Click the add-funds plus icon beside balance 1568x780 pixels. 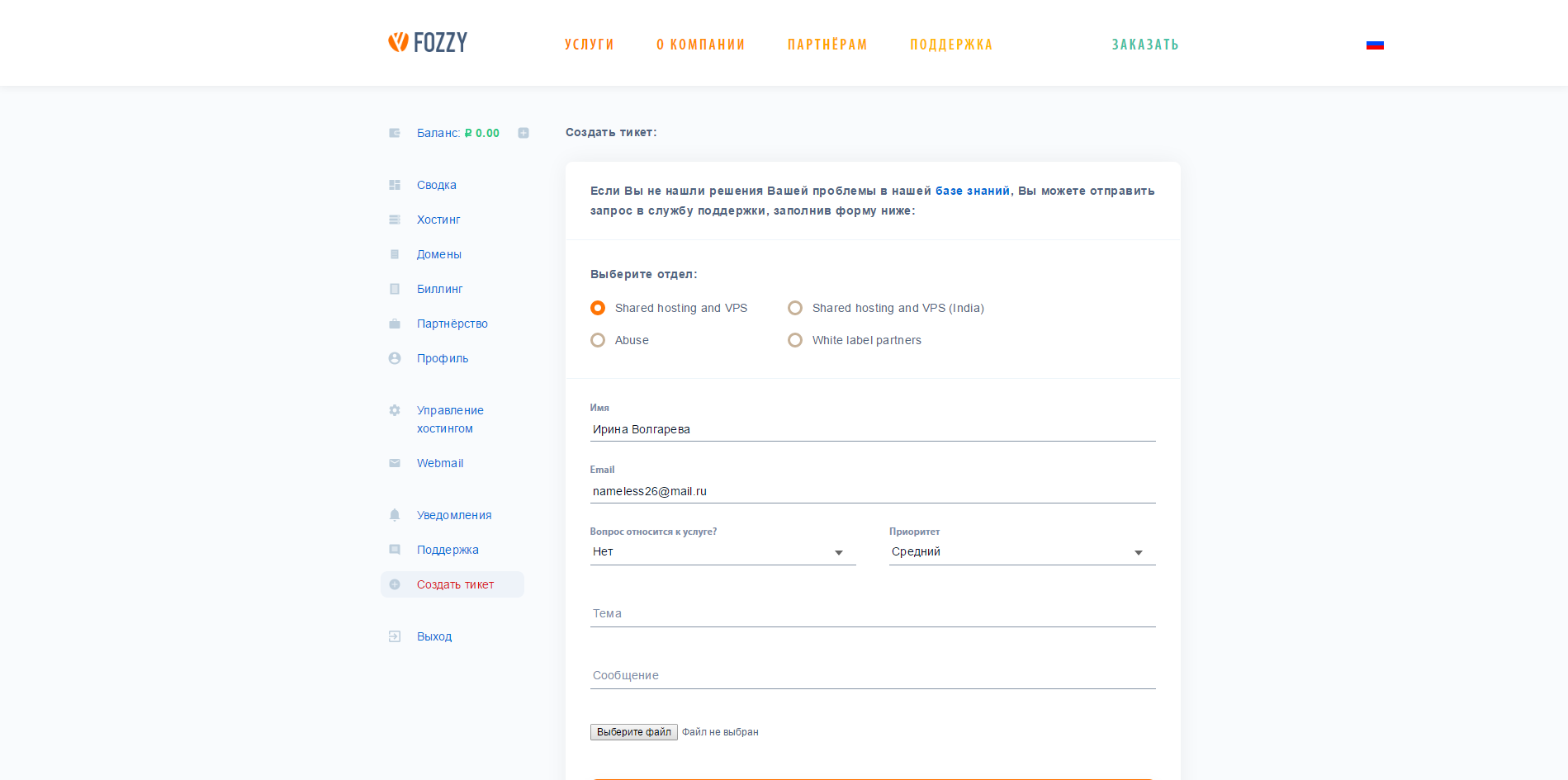pyautogui.click(x=523, y=133)
